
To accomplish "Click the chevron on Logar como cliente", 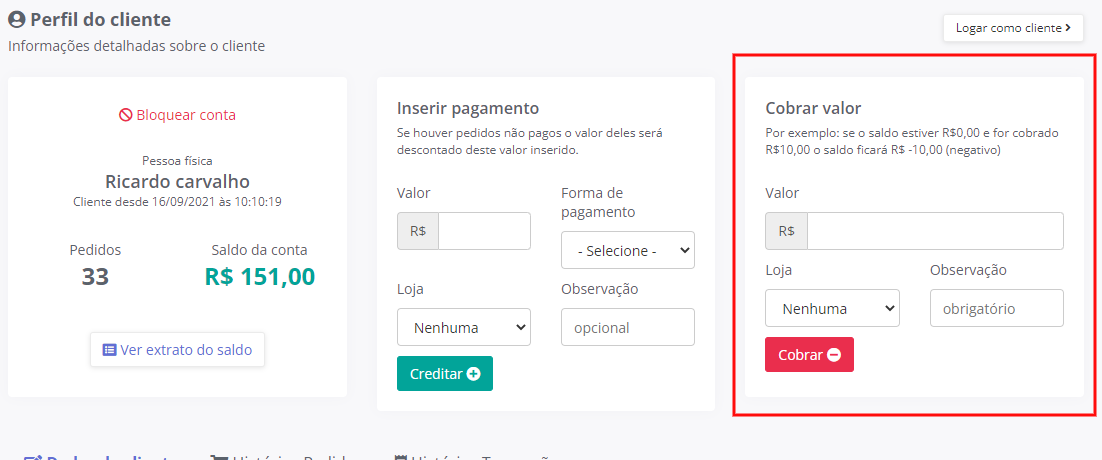I will [1068, 28].
